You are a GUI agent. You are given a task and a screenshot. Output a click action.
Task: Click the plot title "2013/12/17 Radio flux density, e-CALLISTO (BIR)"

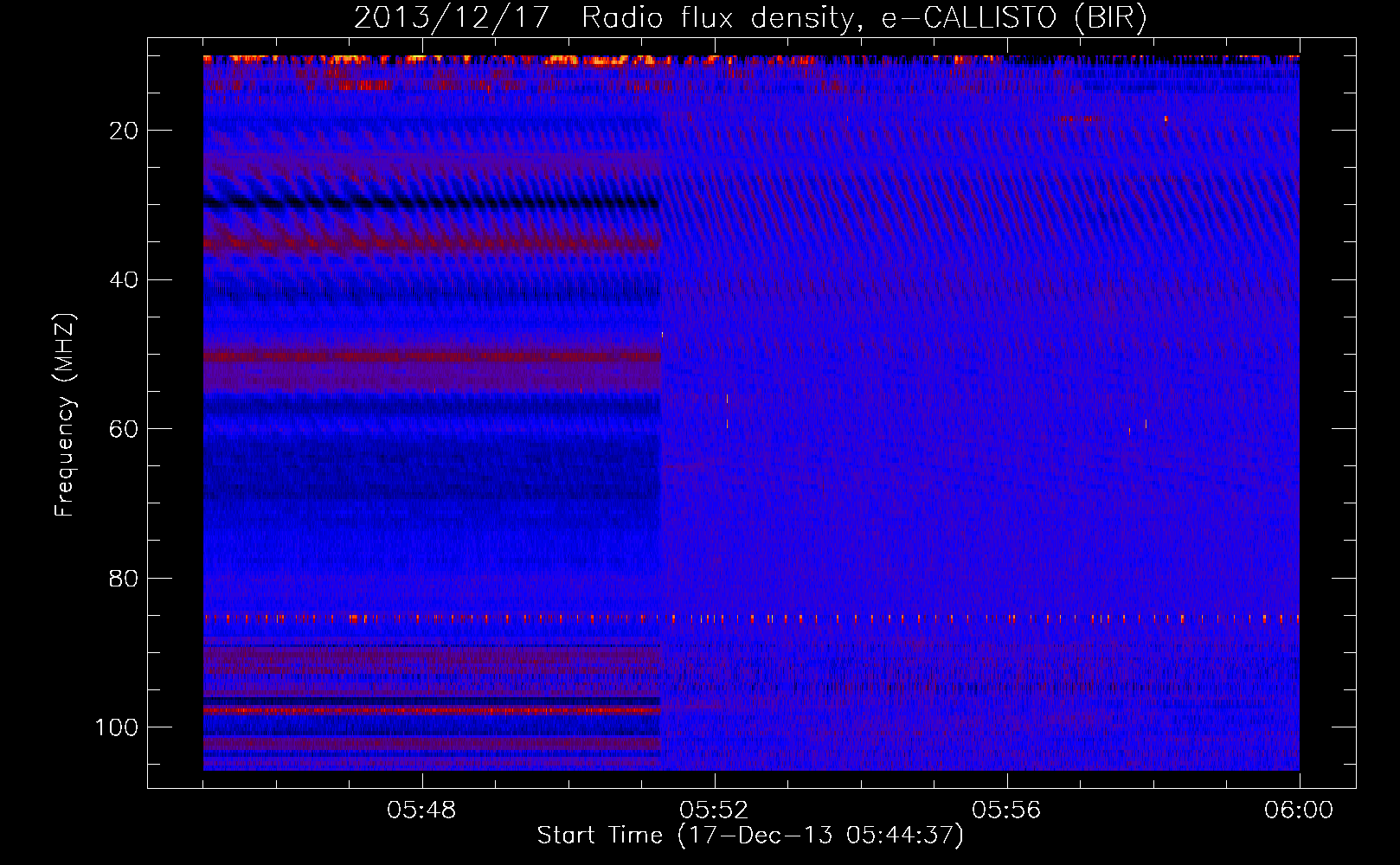(x=750, y=18)
